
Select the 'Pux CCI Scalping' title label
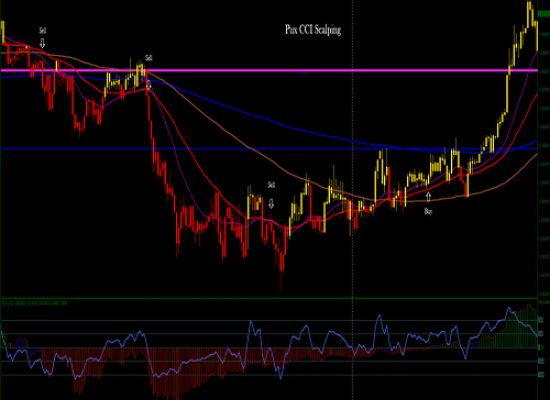tap(313, 29)
